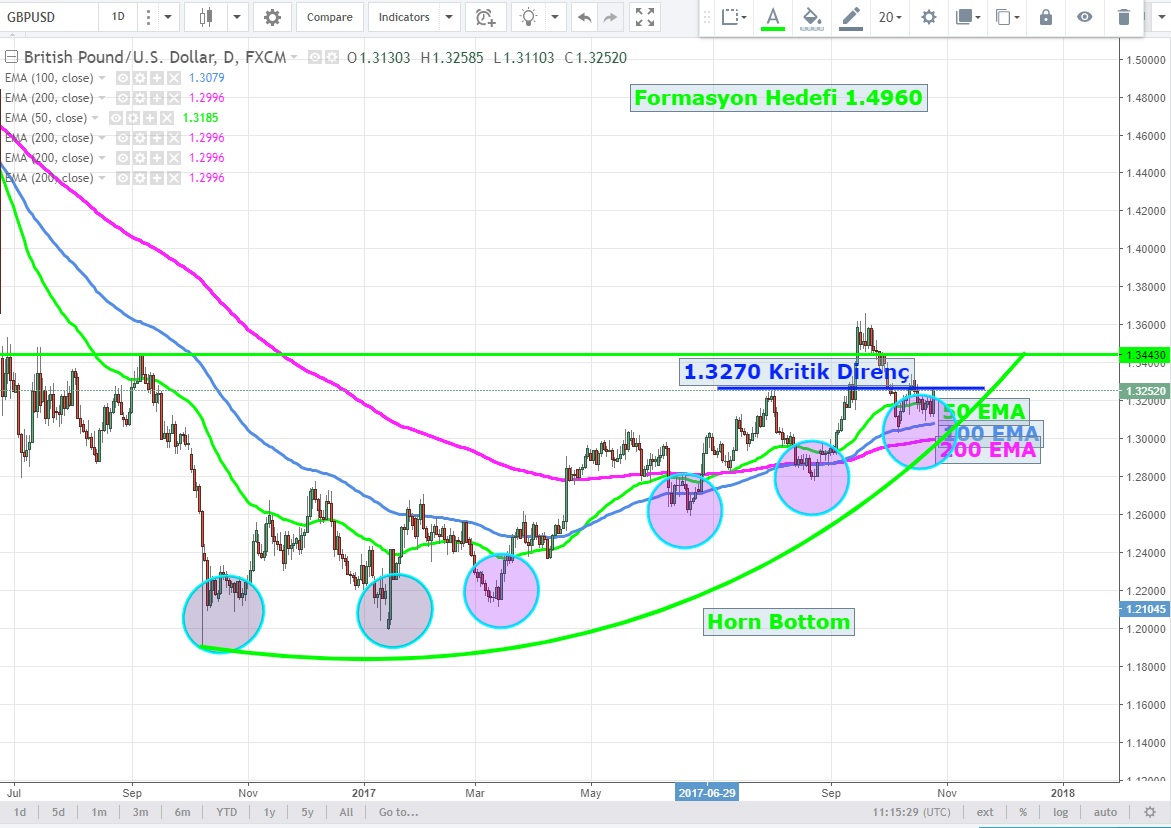1171x828 pixels.
Task: Open the ideas lightbulb icon
Action: 527,17
